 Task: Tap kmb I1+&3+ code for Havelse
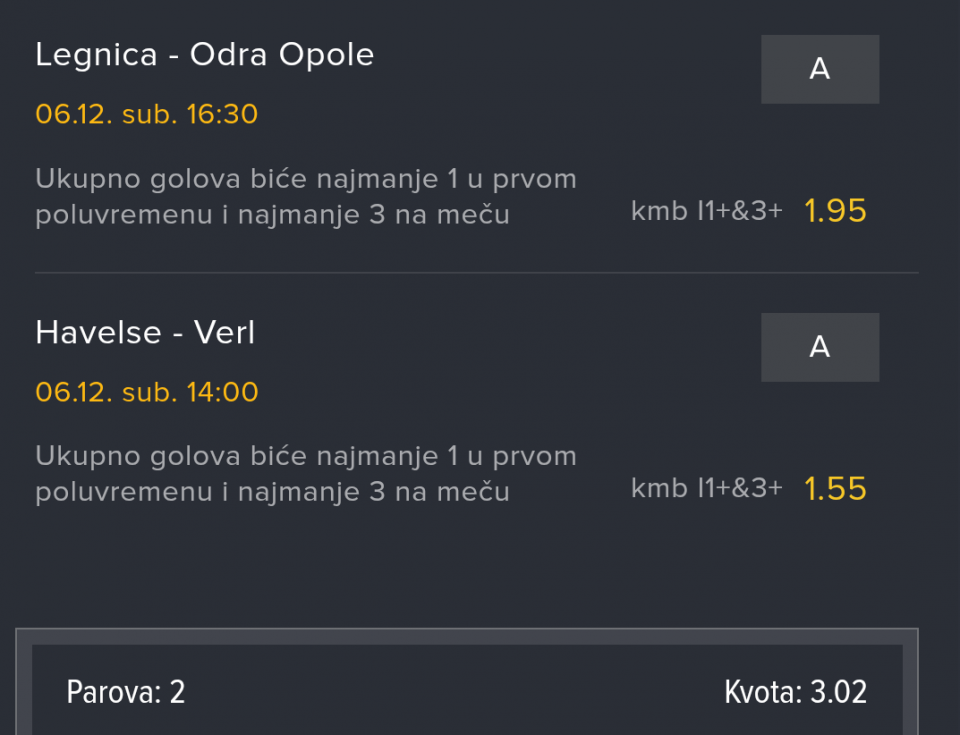tap(706, 489)
